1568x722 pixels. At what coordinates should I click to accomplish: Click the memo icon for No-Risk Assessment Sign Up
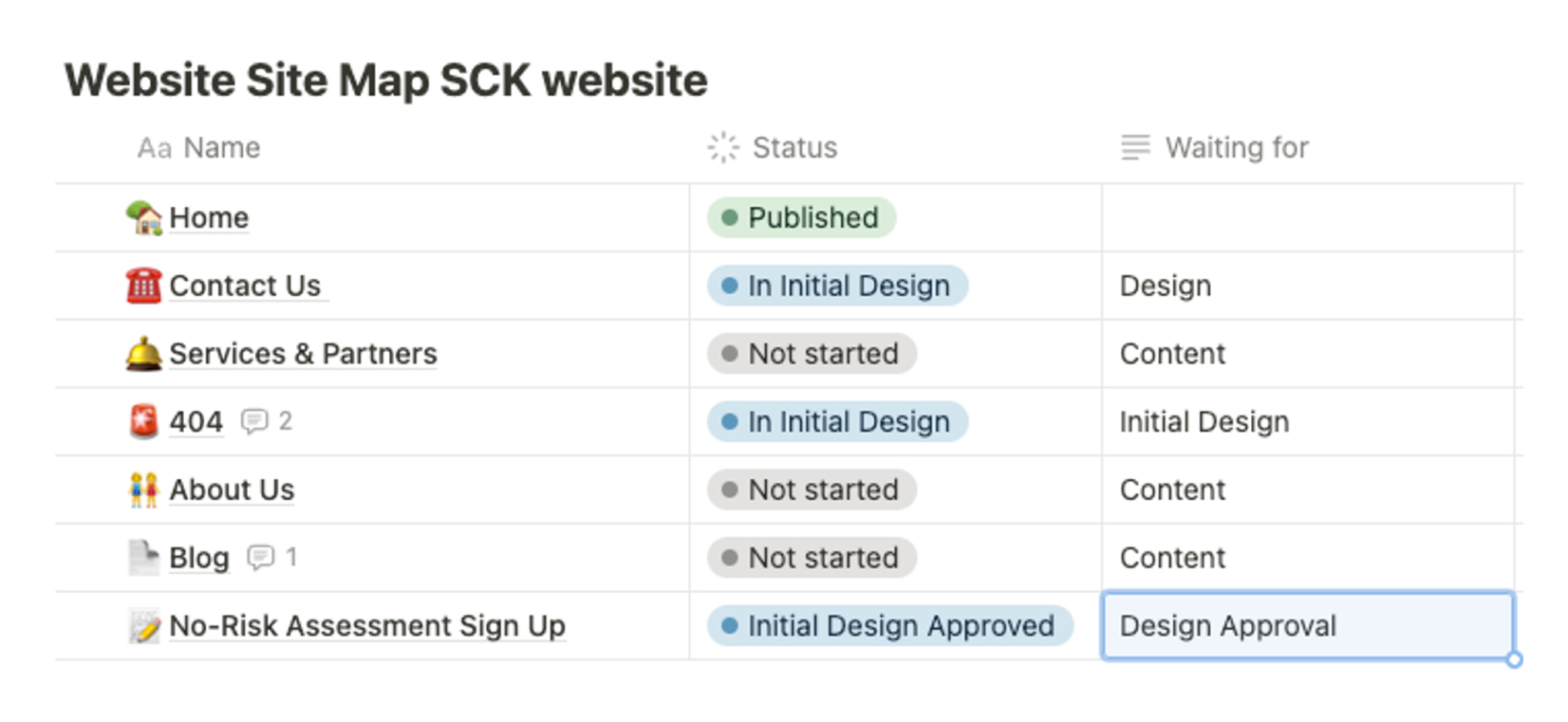click(x=143, y=626)
